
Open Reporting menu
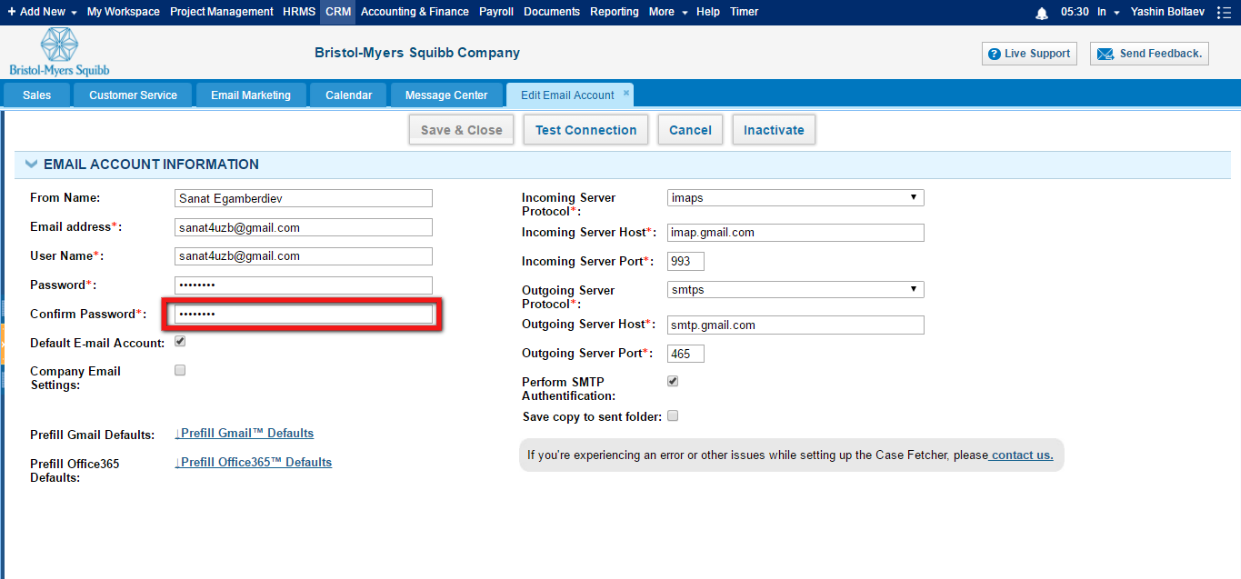pos(614,12)
